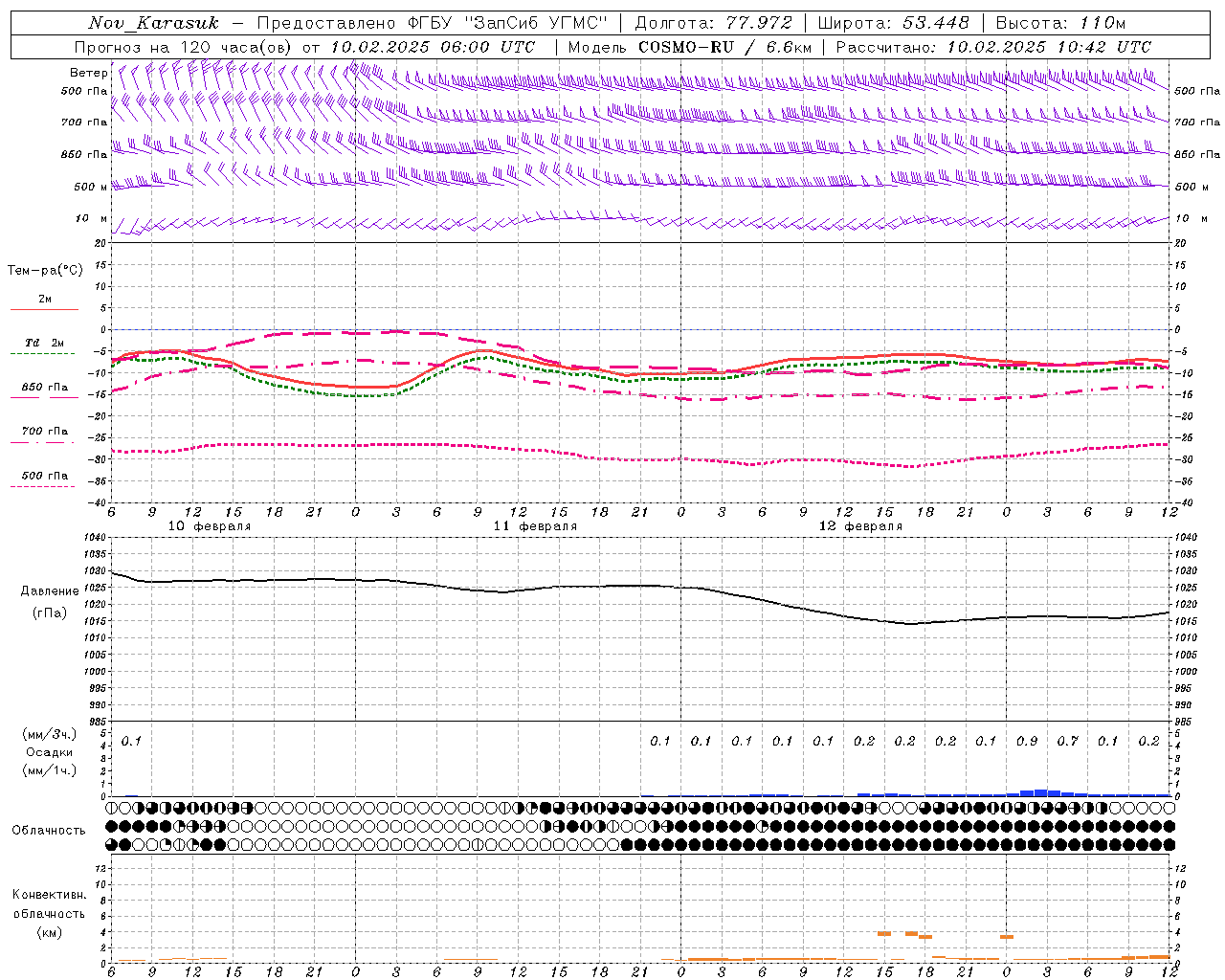Click the pink dotted 500 гПа temperature legend line
The width and height of the screenshot is (1225, 980).
pyautogui.click(x=43, y=486)
